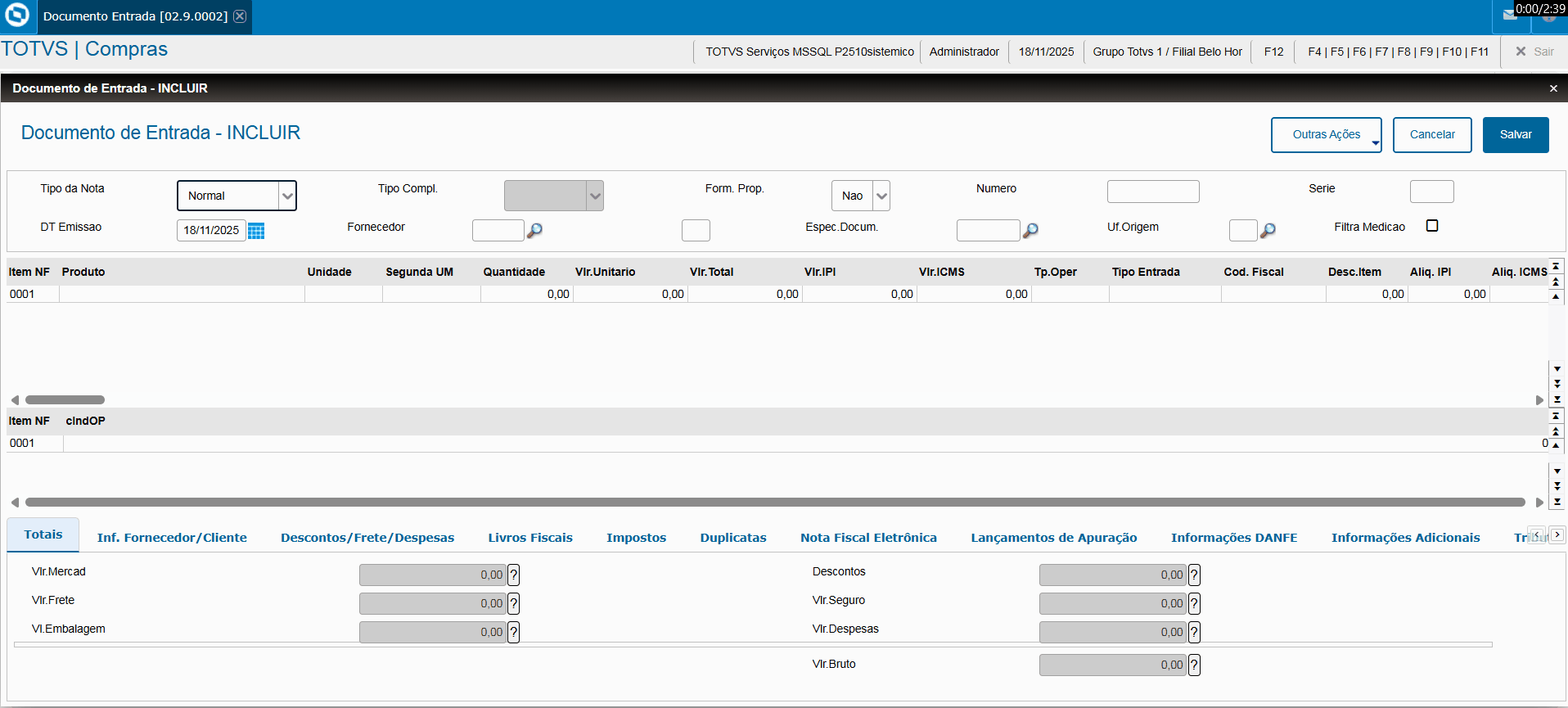Click the left arrow of the cIndOP grid scrollbar

click(15, 503)
